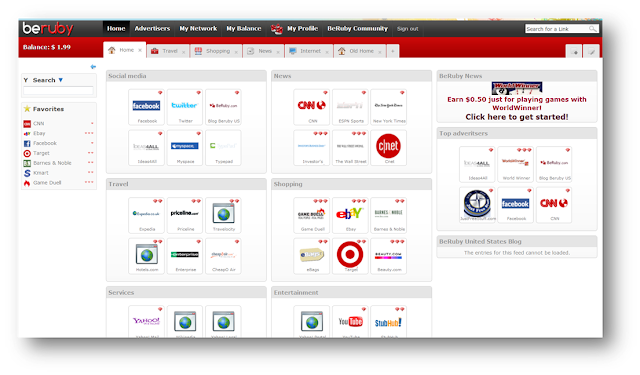The image size is (640, 375).
Task: Click the add widget button beside pencil
Action: click(575, 52)
